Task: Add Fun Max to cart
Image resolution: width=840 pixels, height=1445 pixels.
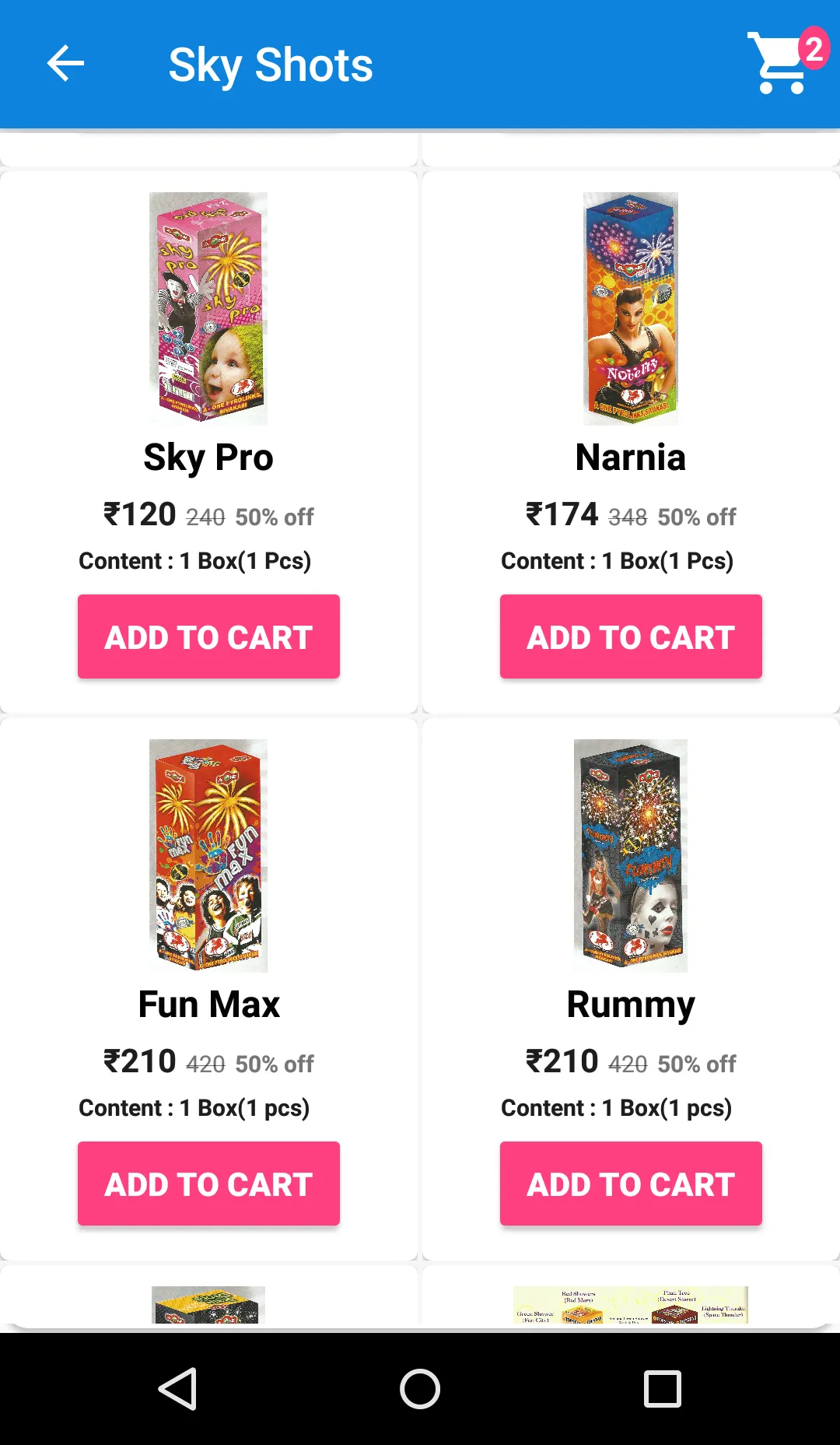Action: tap(208, 1184)
